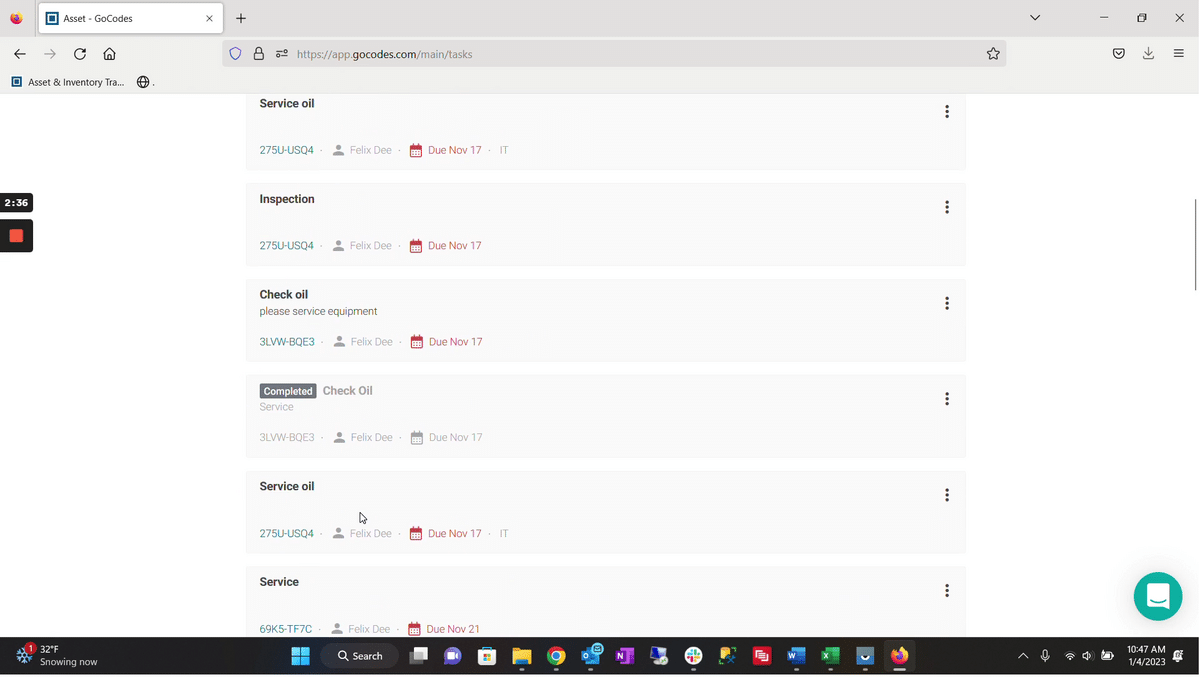Click calendar icon on Inspection task

coord(416,246)
